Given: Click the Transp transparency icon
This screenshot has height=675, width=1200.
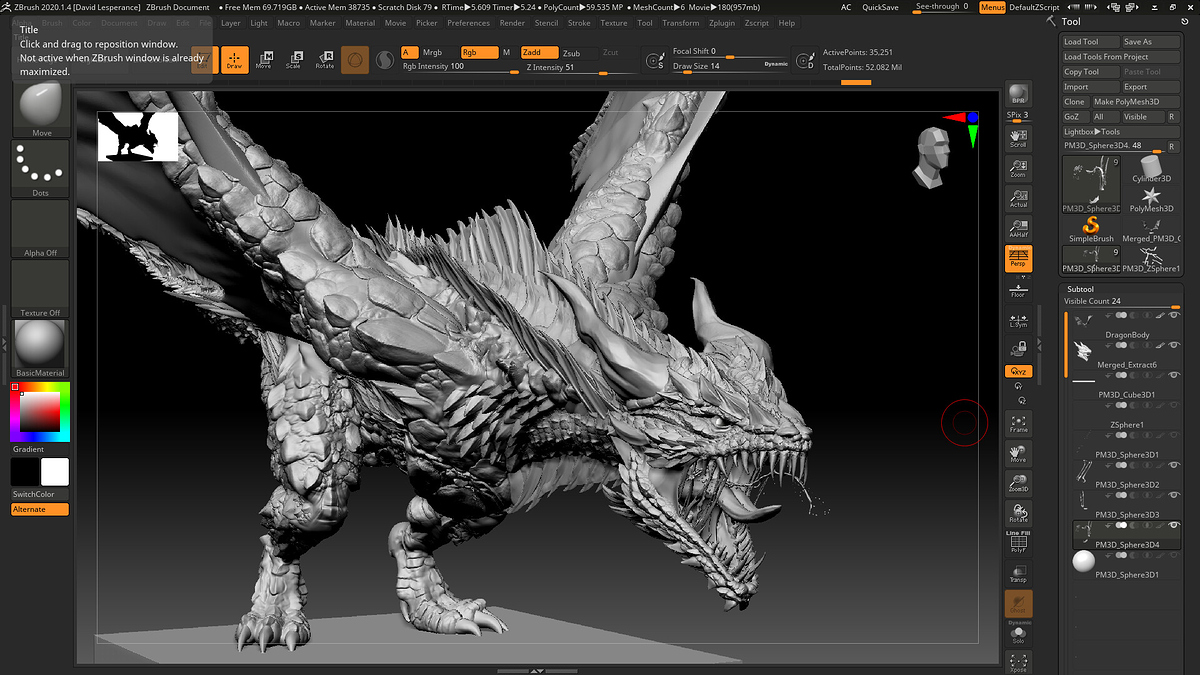Looking at the screenshot, I should pos(1018,573).
